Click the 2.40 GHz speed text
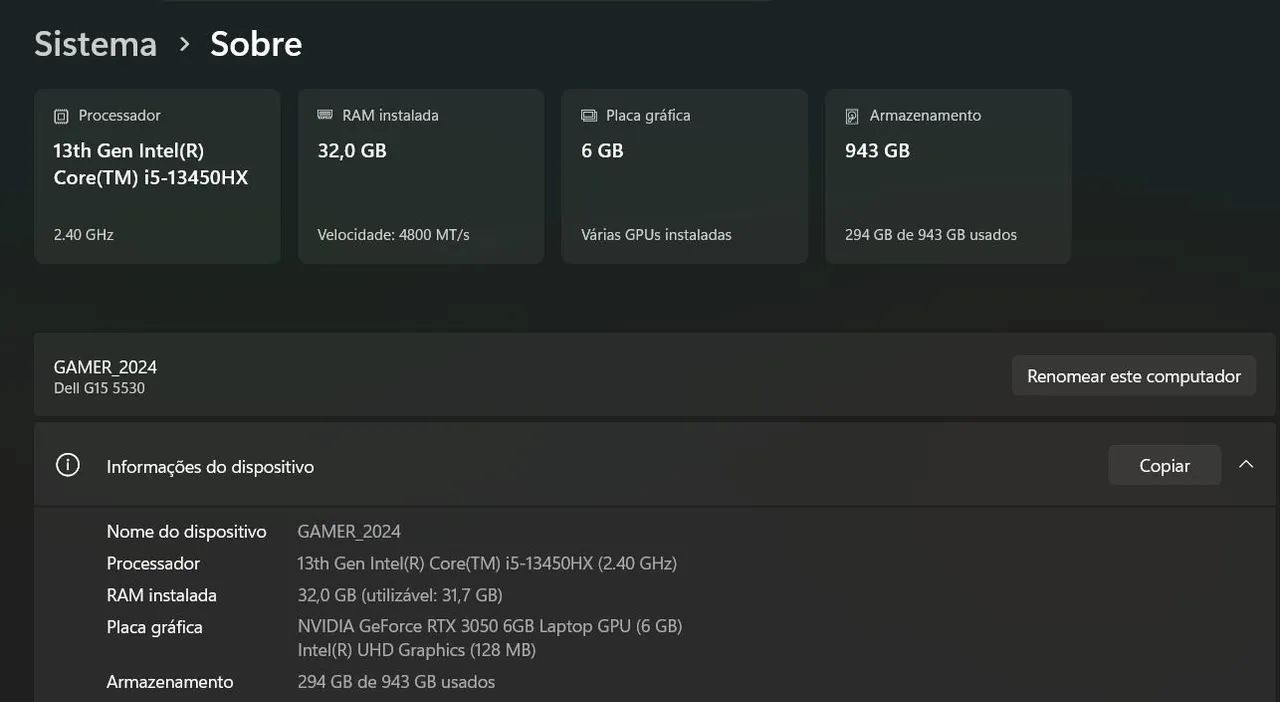Image resolution: width=1280 pixels, height=702 pixels. pyautogui.click(x=84, y=235)
